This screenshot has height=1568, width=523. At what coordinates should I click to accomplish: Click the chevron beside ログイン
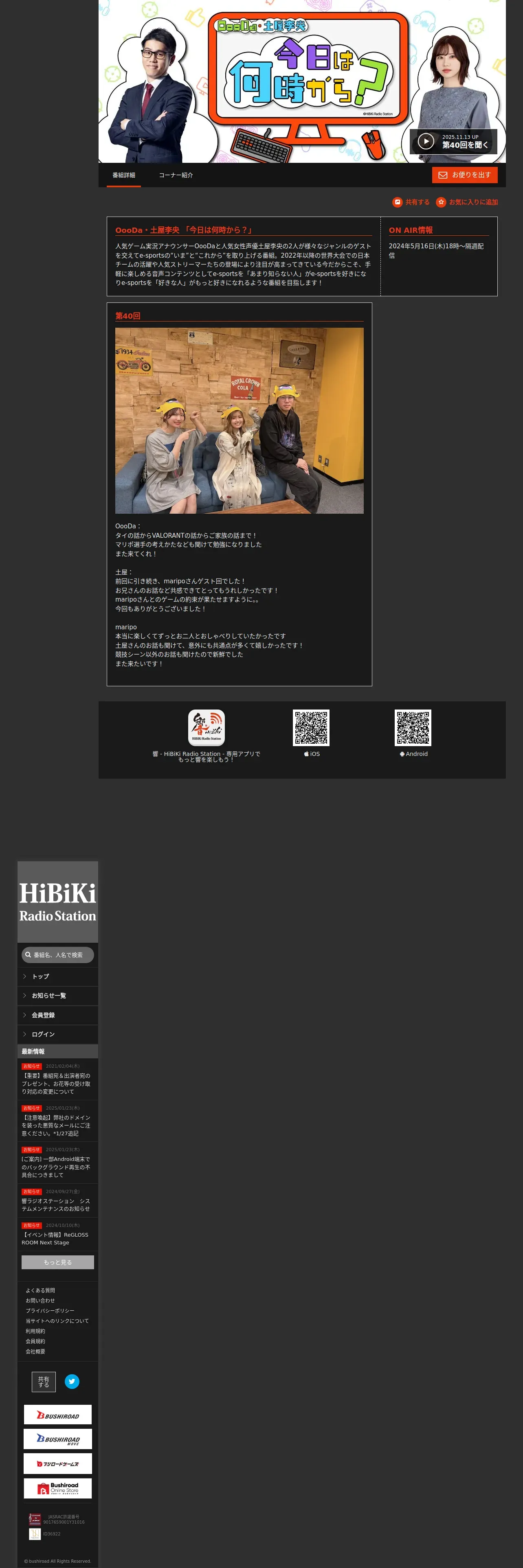24,1034
